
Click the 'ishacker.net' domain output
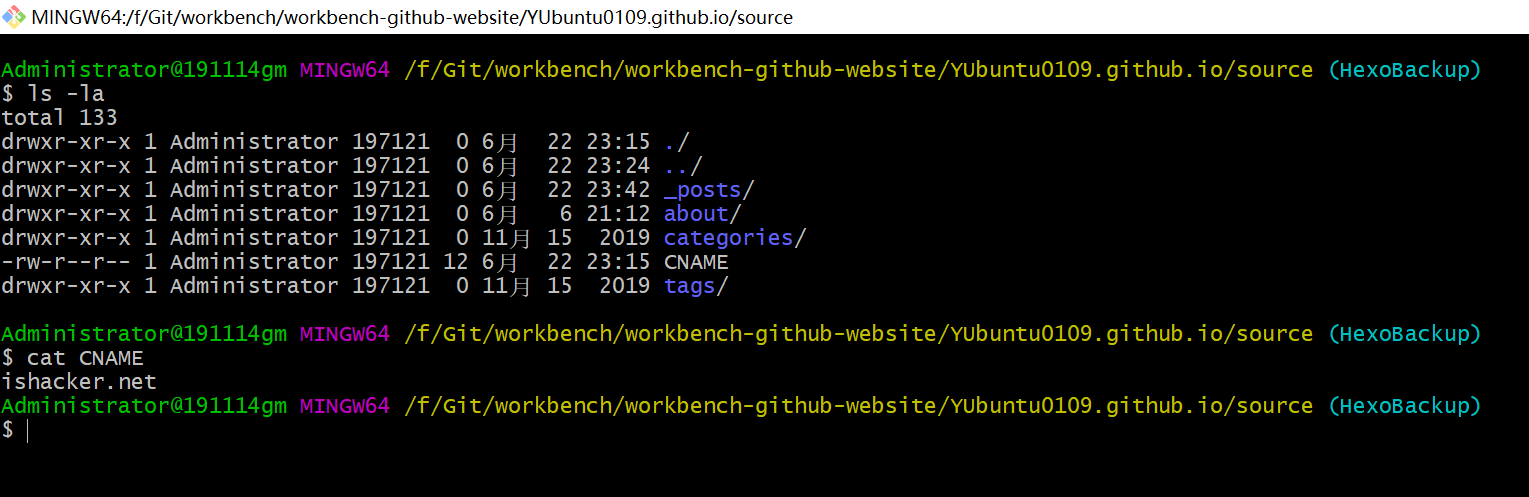point(79,382)
